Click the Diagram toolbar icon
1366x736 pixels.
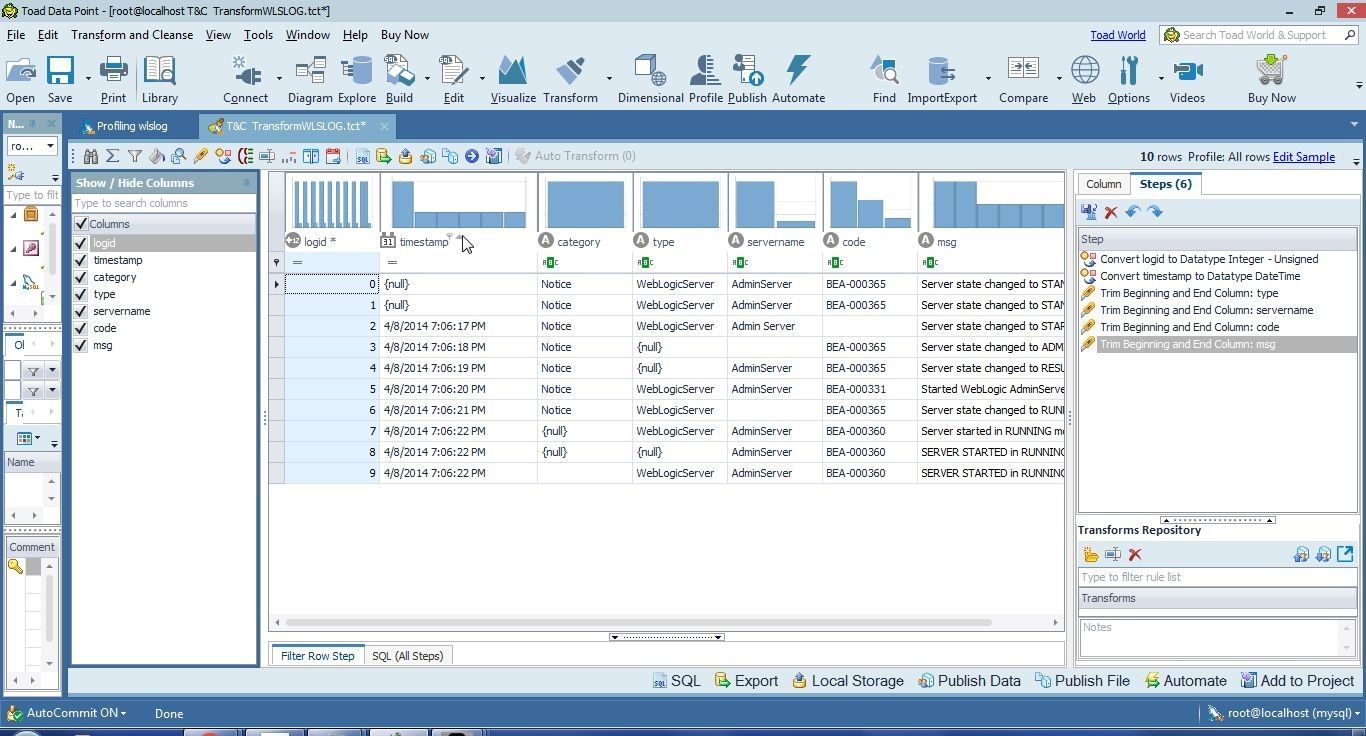tap(310, 80)
